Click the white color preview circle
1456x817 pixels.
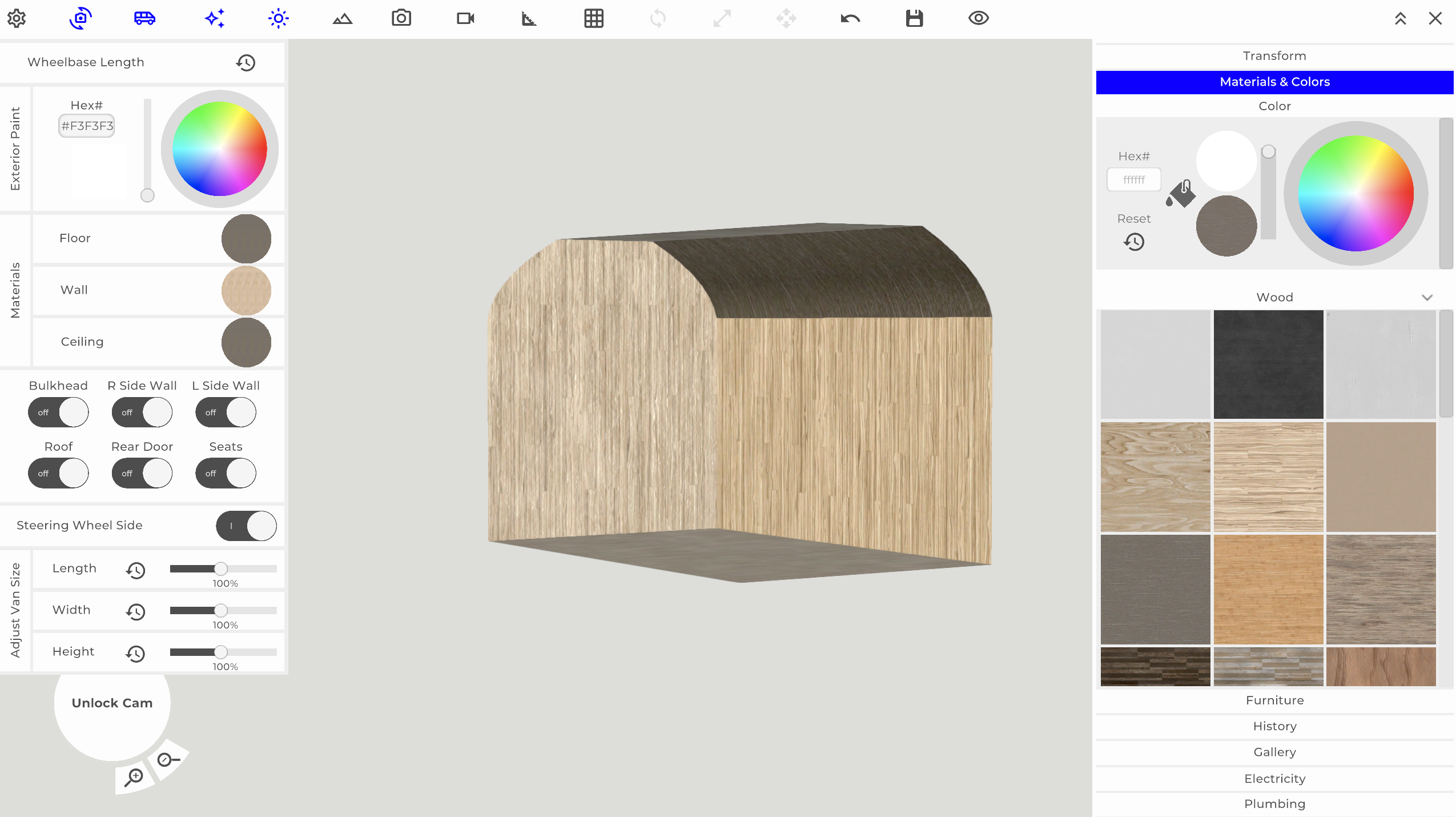click(1226, 161)
